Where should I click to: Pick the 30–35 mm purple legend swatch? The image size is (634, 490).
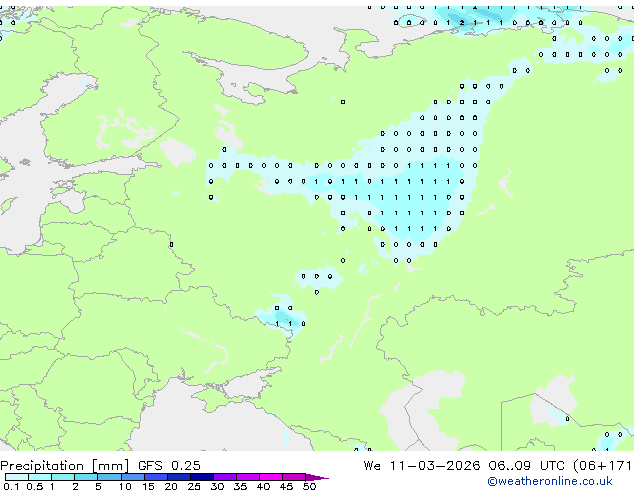(224, 477)
